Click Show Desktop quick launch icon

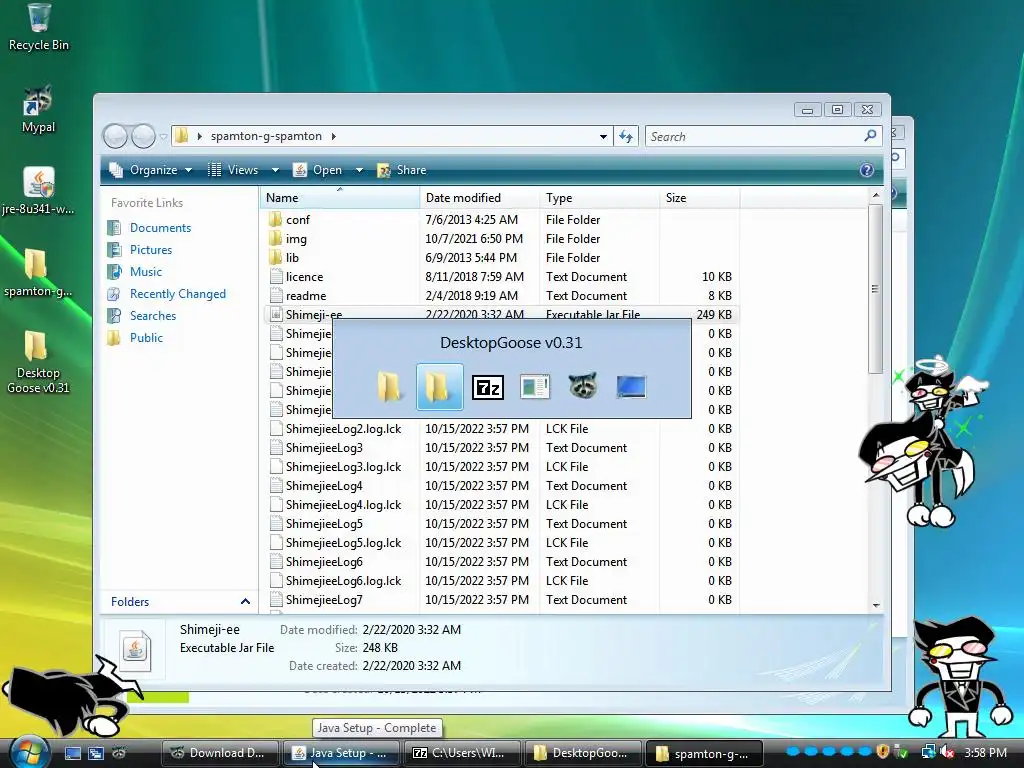(72, 753)
